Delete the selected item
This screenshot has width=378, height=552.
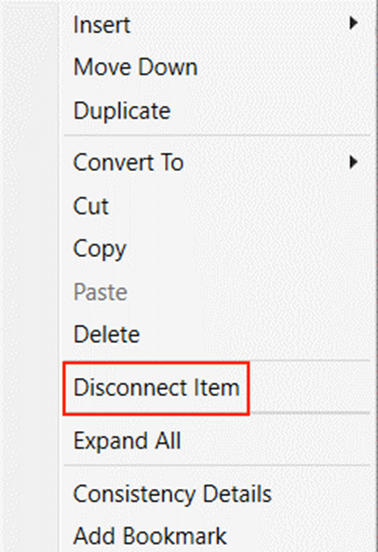click(x=107, y=334)
